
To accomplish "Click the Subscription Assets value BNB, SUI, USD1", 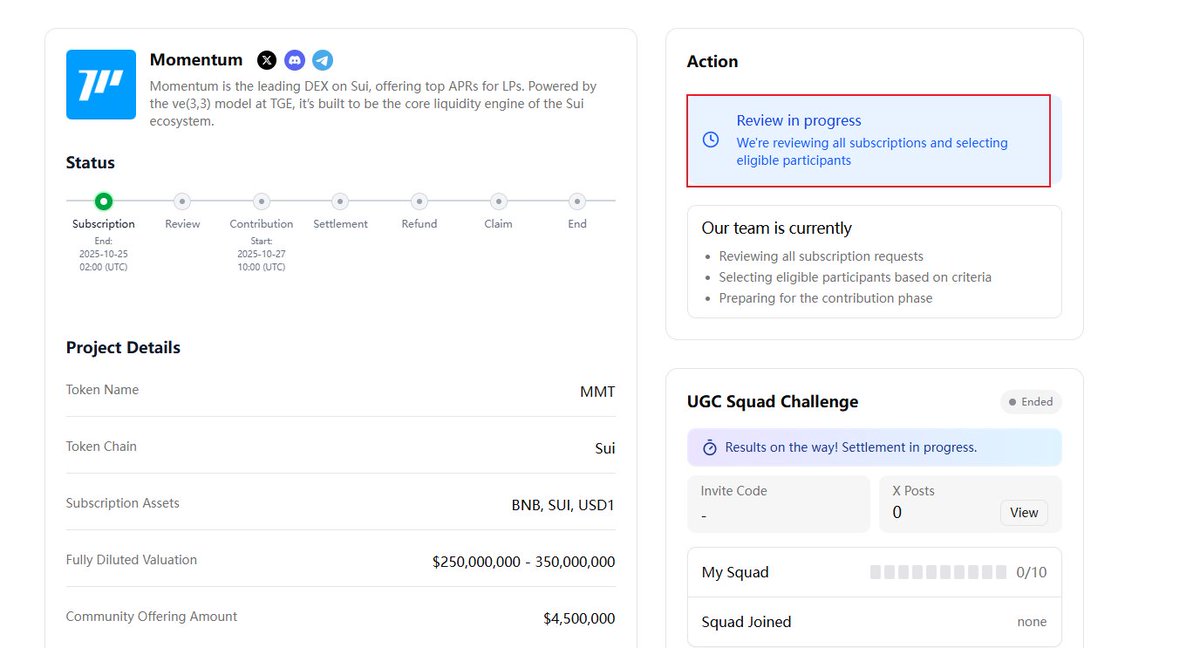I will coord(563,505).
